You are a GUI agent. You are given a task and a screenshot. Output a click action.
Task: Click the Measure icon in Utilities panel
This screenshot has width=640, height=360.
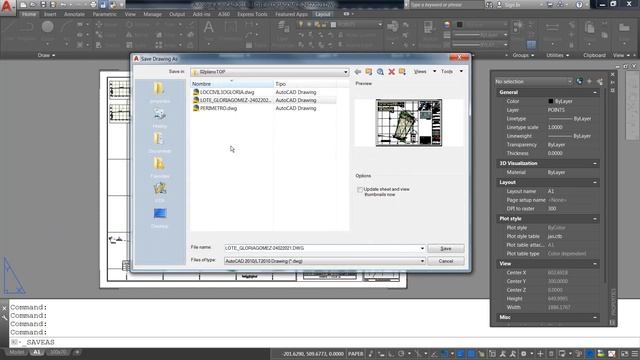pos(552,27)
